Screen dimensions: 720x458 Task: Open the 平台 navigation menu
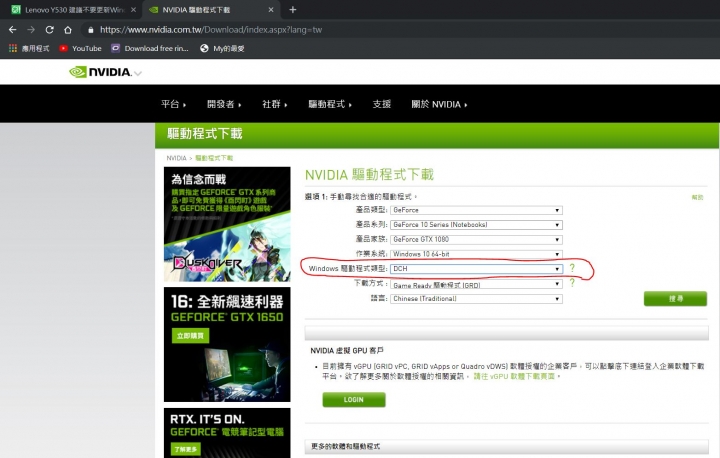174,104
